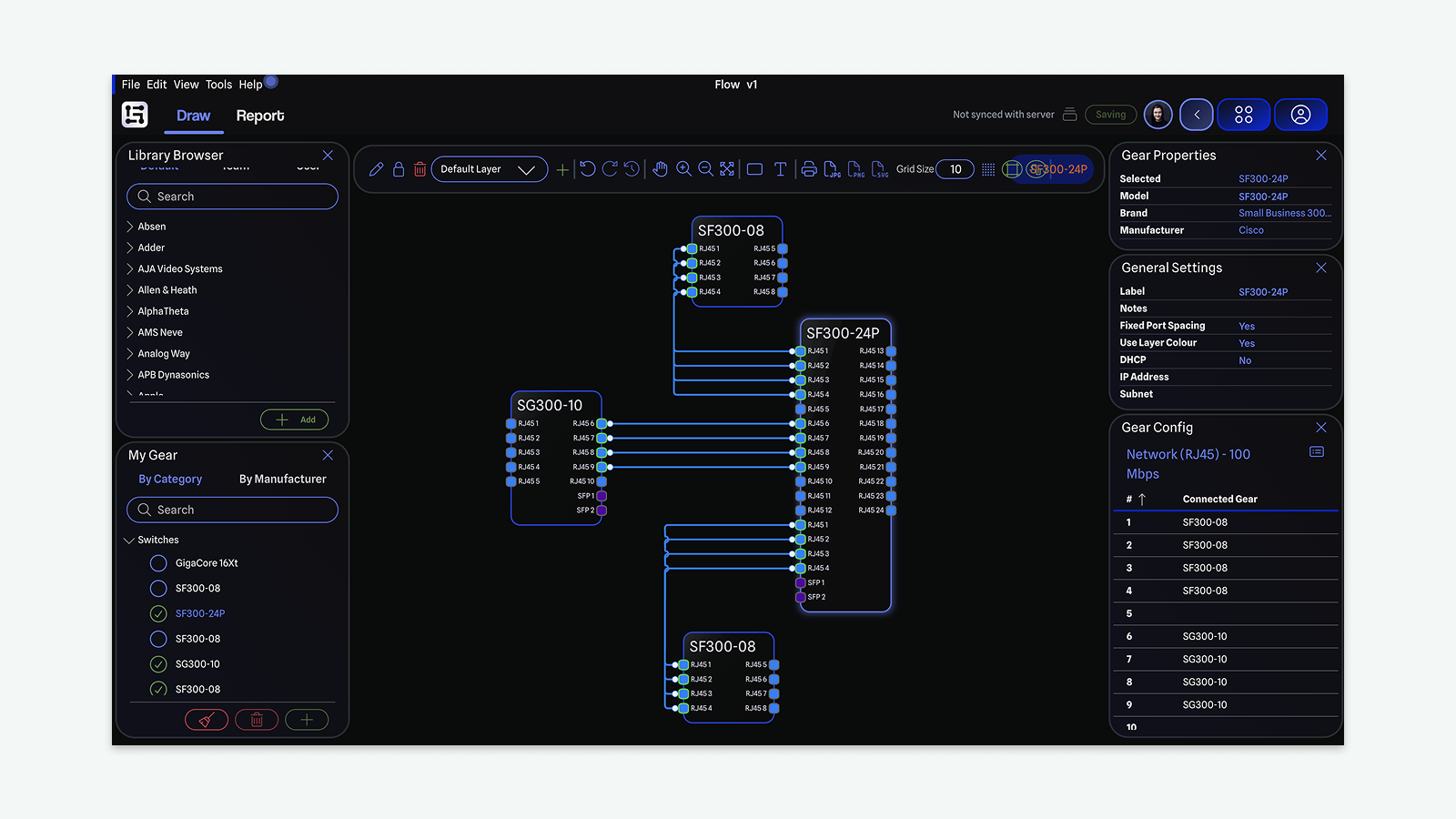
Task: Delete gear with My Gear trash button
Action: (x=257, y=720)
